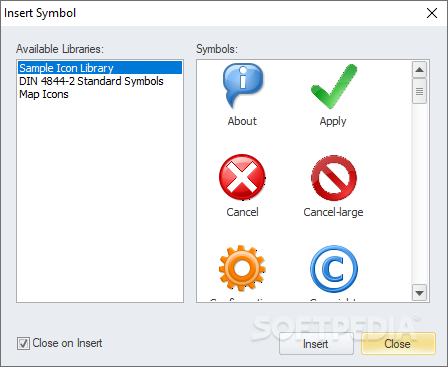Click the 'Cancel' symbol label
The image size is (448, 367).
pyautogui.click(x=242, y=212)
